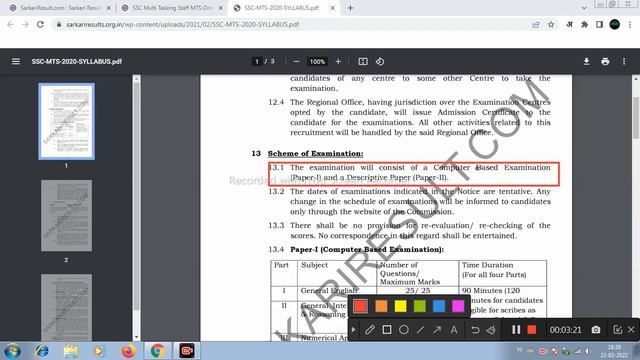Download the SSC-MTS syllabus PDF
The height and width of the screenshot is (360, 640).
point(586,61)
